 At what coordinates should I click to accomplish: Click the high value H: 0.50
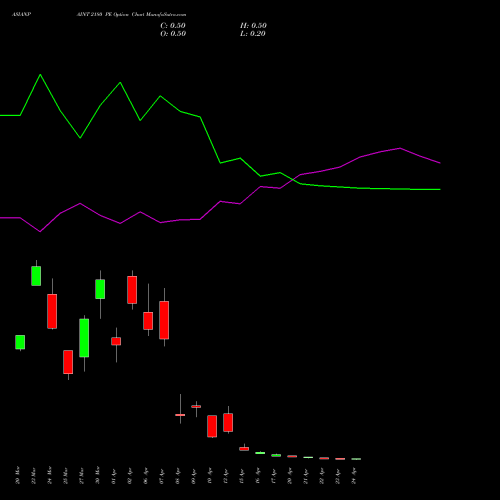tap(253, 26)
